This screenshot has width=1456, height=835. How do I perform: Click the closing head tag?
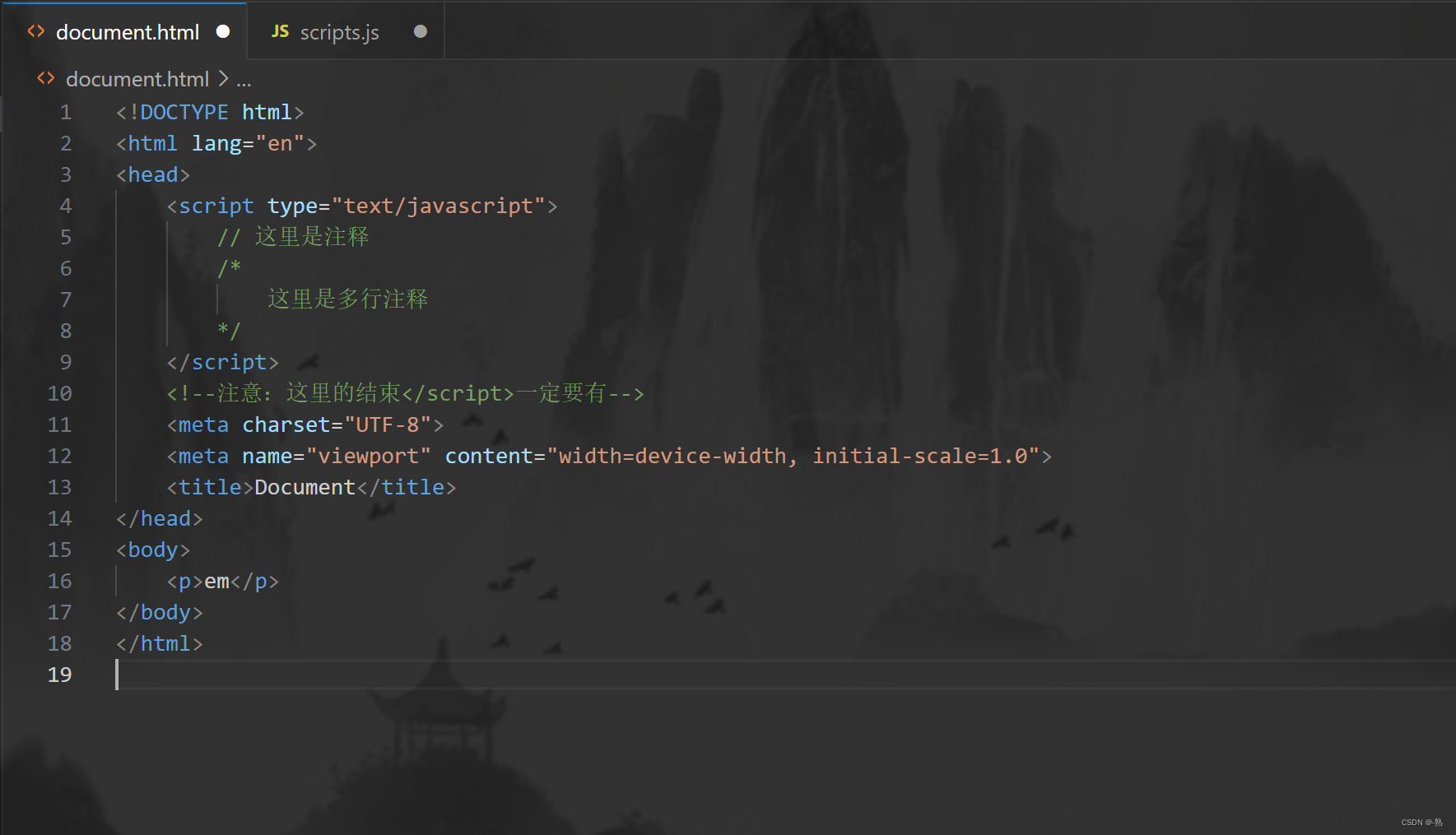coord(160,518)
